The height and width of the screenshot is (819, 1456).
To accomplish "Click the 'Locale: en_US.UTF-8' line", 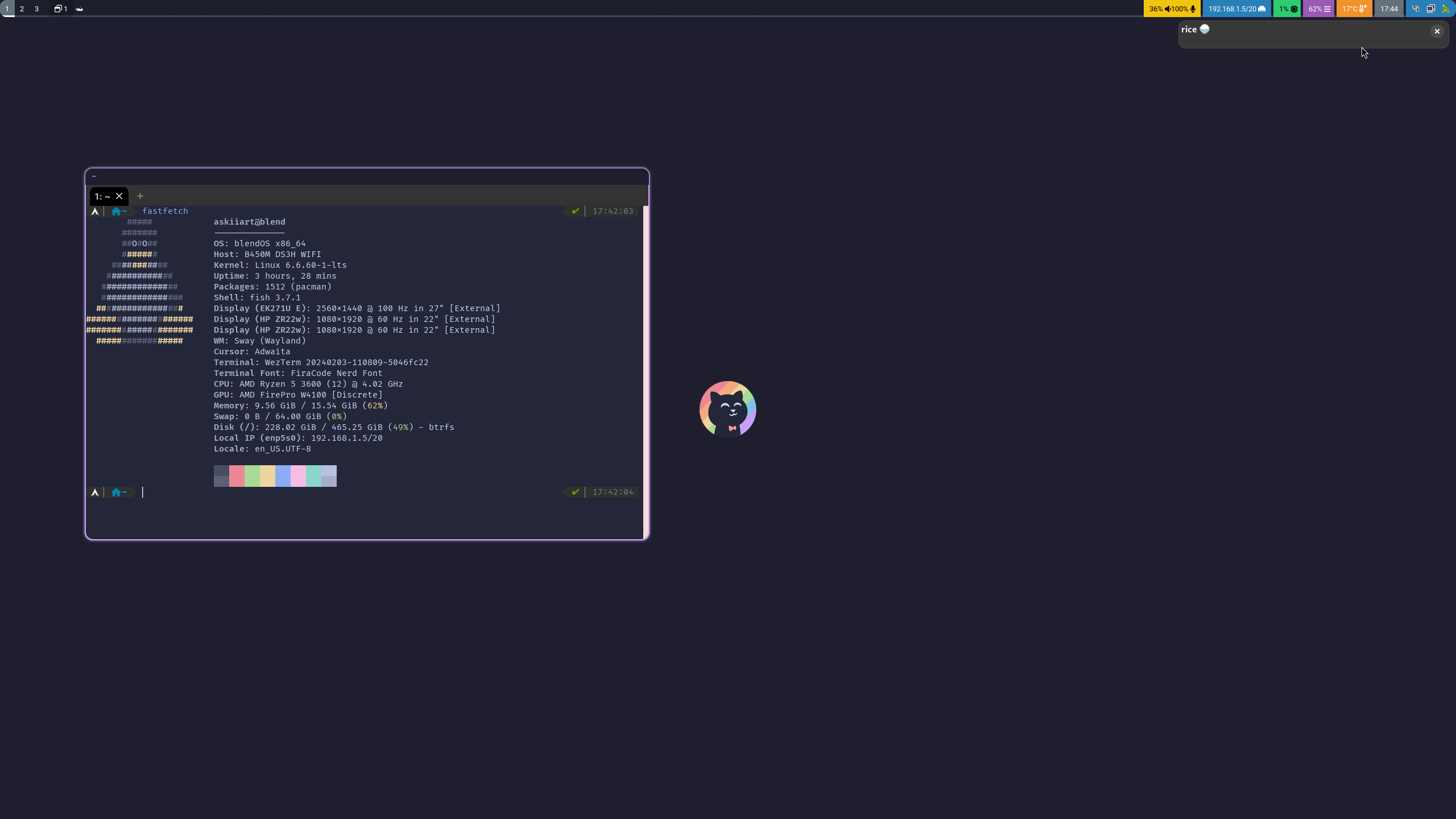I will (x=262, y=449).
